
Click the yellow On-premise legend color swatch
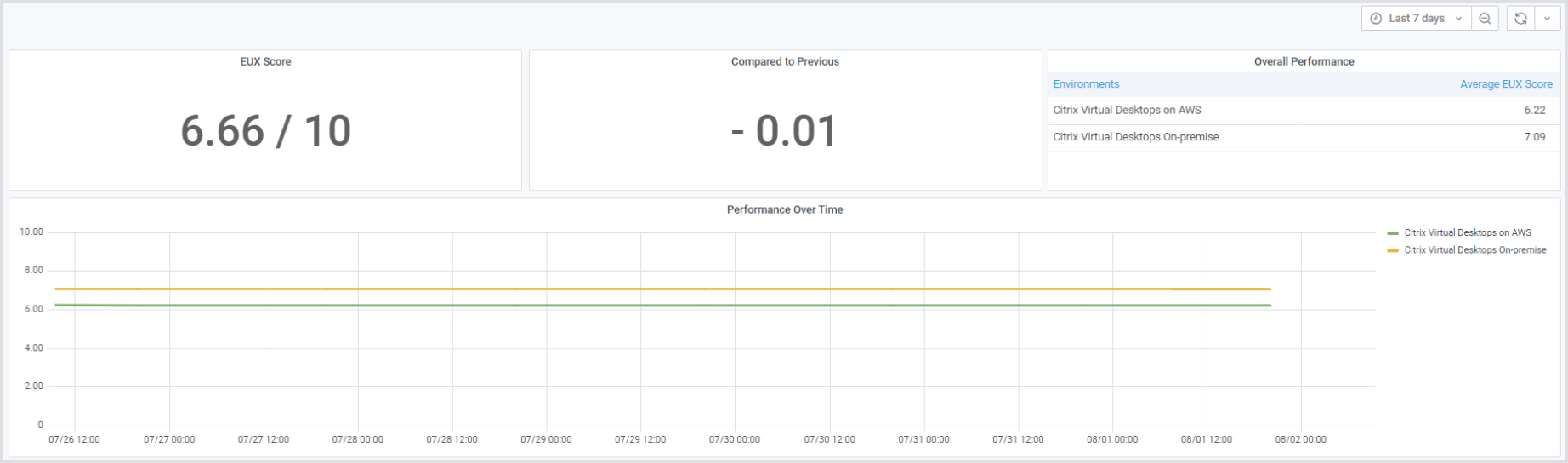1393,250
